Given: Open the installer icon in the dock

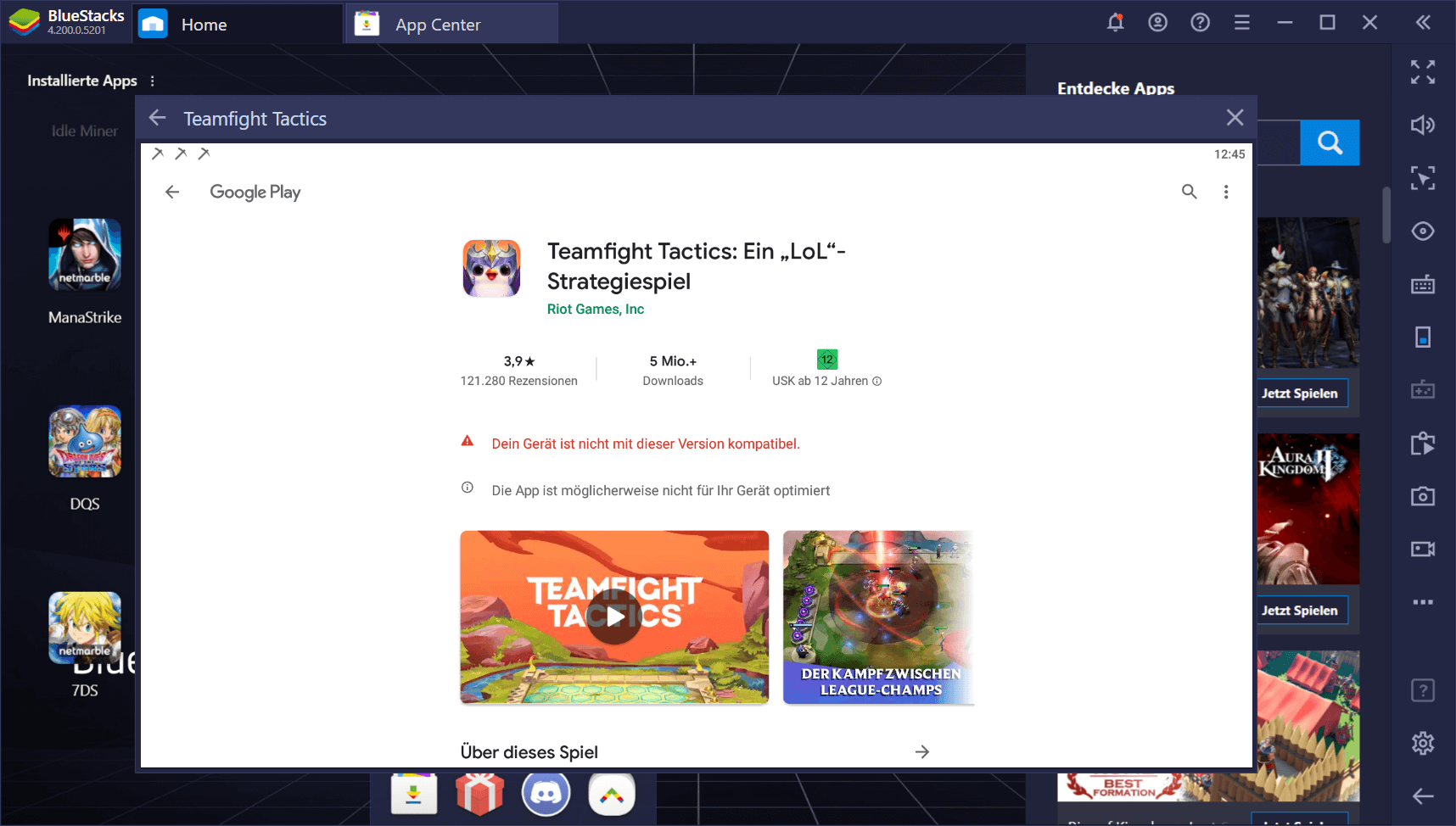Looking at the screenshot, I should 414,795.
